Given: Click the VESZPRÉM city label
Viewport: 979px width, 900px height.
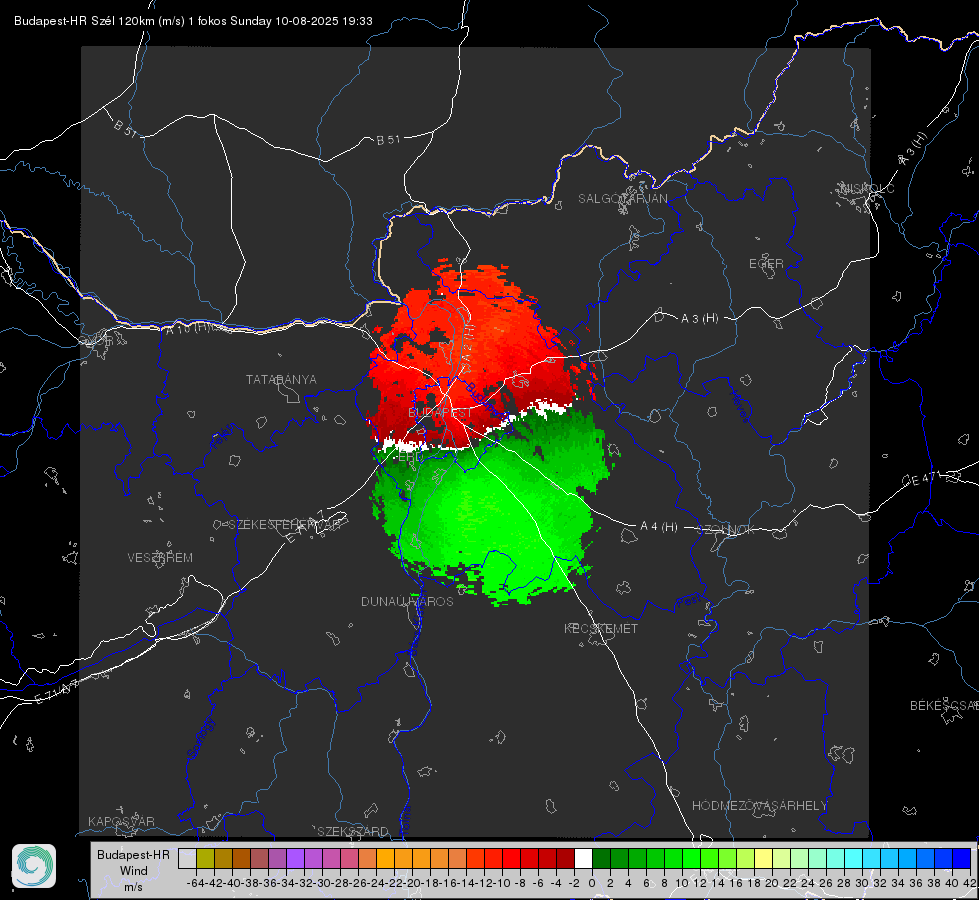Looking at the screenshot, I should pyautogui.click(x=160, y=558).
